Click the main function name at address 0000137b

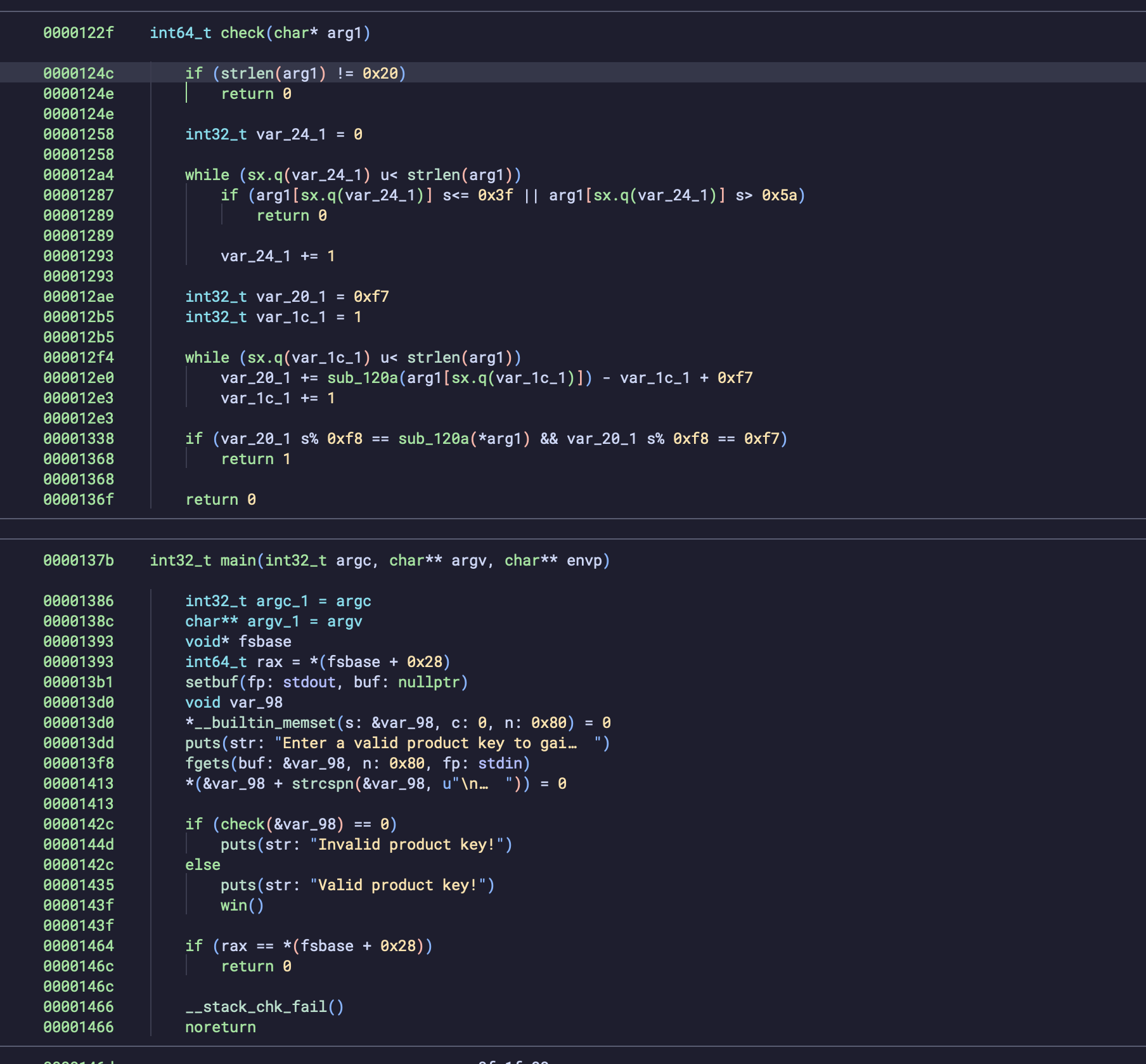click(240, 560)
